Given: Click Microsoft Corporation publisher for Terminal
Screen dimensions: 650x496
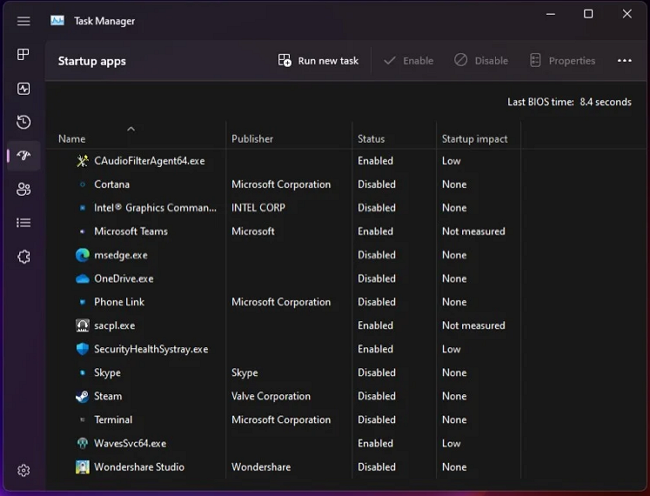Looking at the screenshot, I should point(281,420).
